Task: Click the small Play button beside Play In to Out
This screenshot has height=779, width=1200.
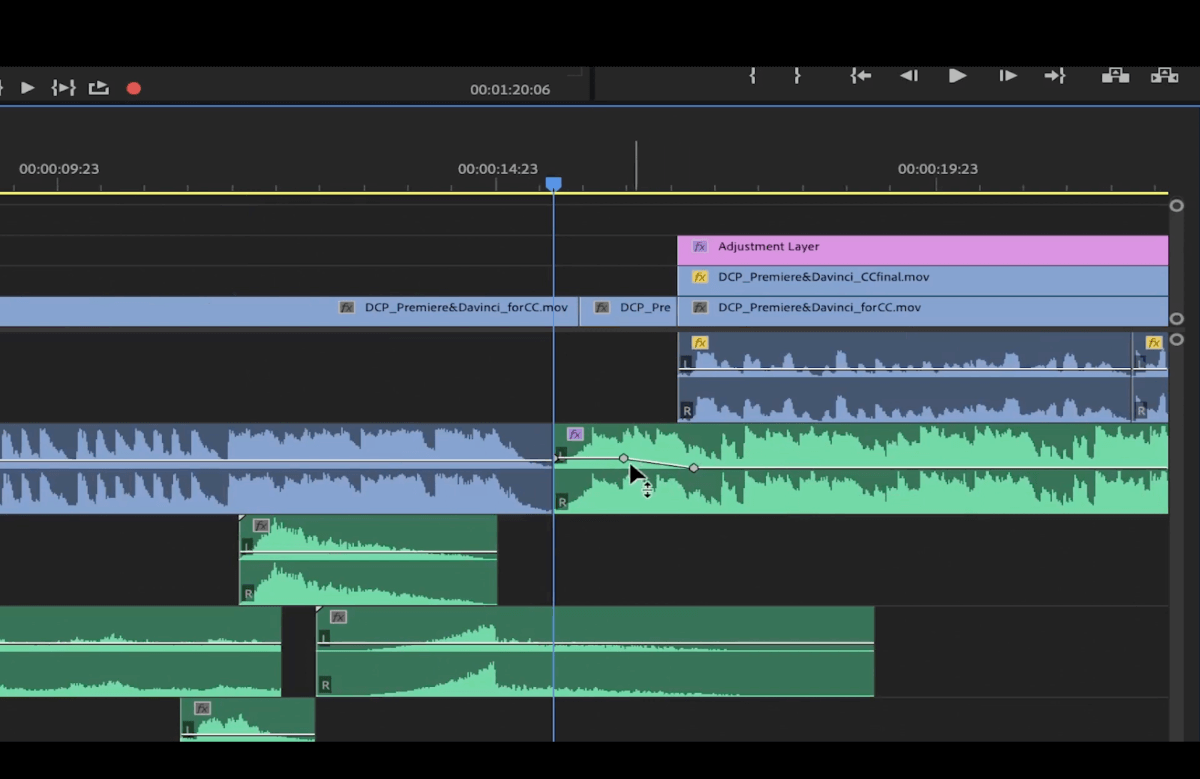Action: (x=28, y=88)
